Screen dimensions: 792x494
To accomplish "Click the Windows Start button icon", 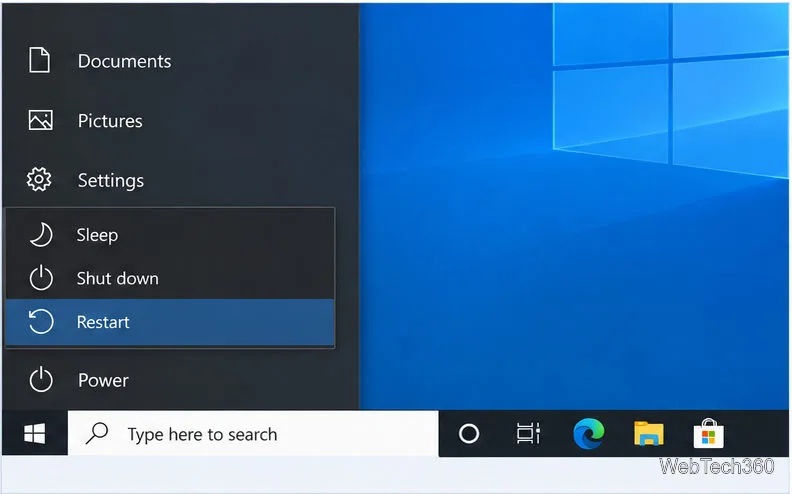I will pos(34,433).
